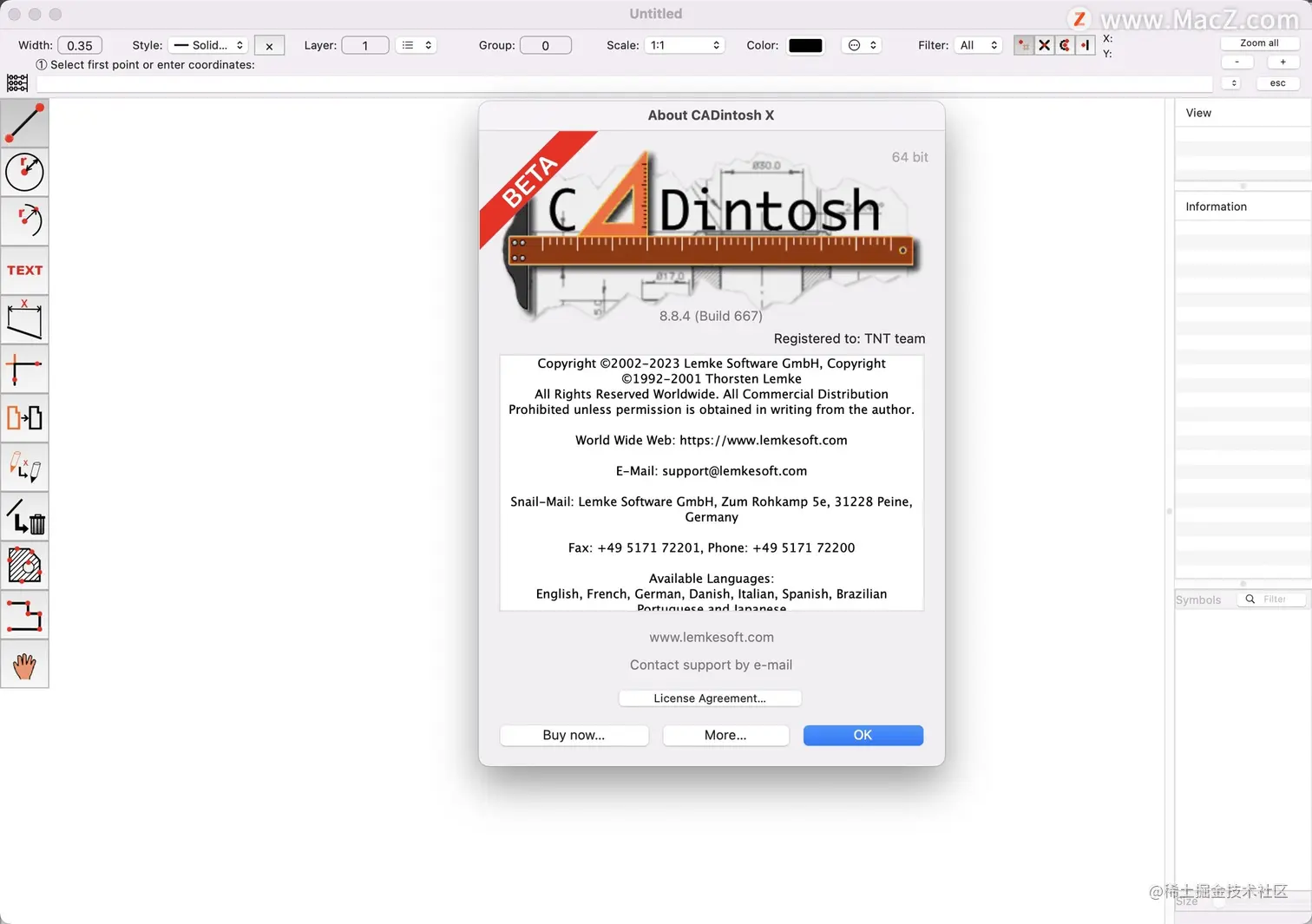This screenshot has height=924, width=1312.
Task: Select the dimensioning tool below TEXT
Action: pos(24,319)
